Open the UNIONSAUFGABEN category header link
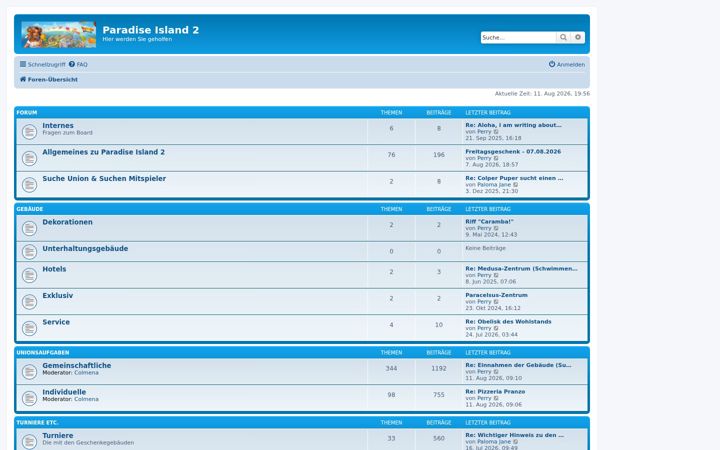This screenshot has height=450, width=720. tap(43, 353)
